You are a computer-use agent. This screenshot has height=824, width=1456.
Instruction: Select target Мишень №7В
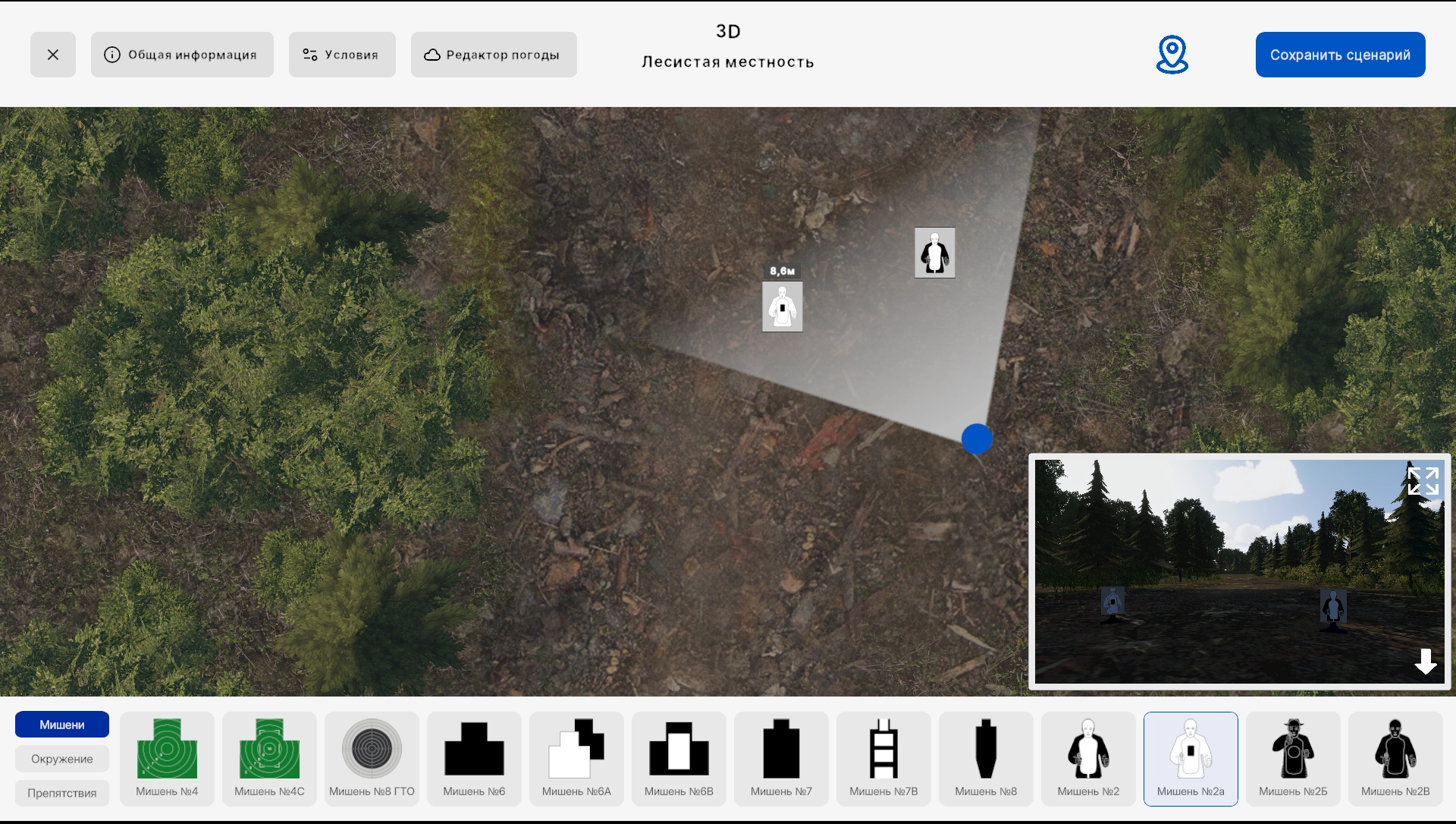(x=883, y=759)
